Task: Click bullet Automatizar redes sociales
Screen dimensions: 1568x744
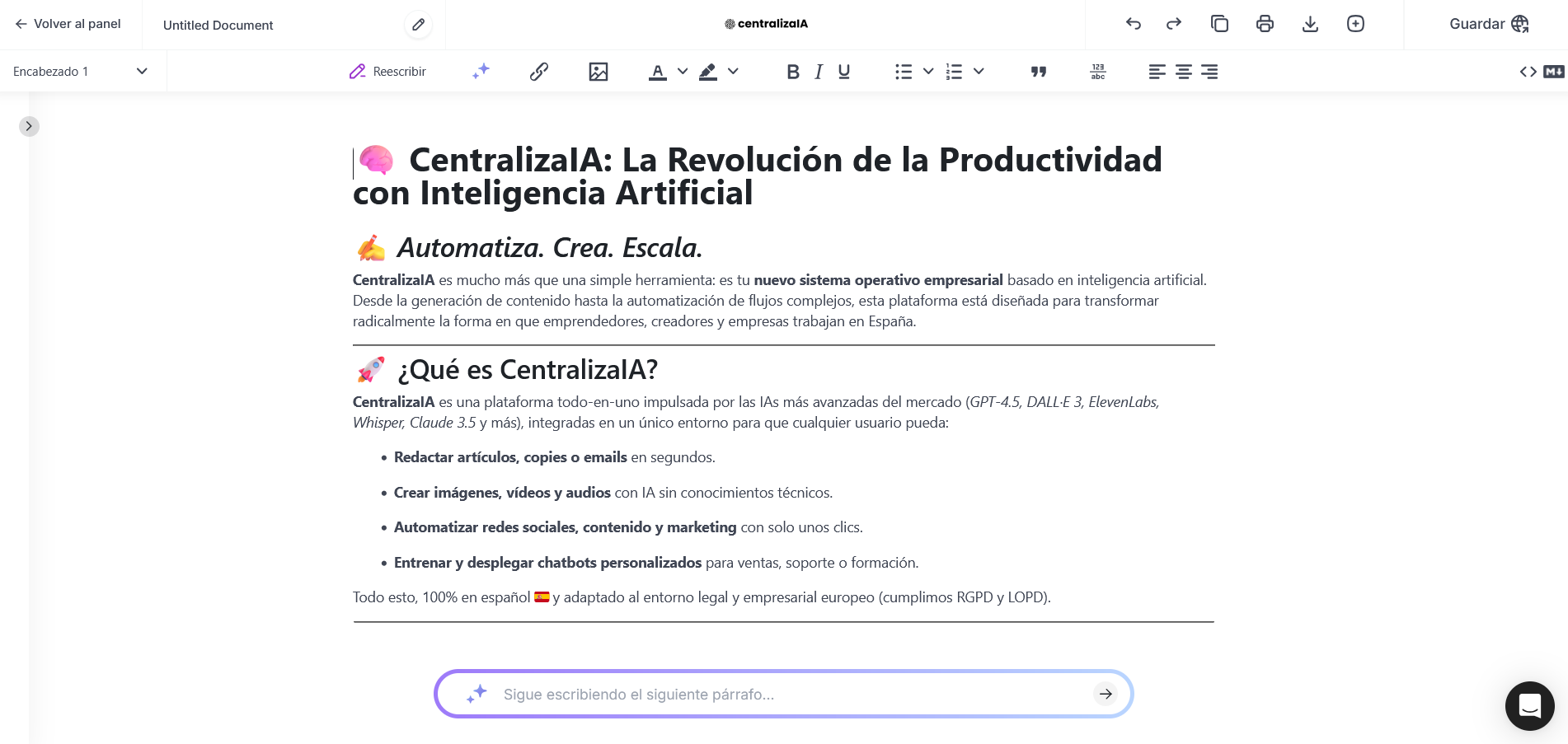Action: click(x=628, y=527)
